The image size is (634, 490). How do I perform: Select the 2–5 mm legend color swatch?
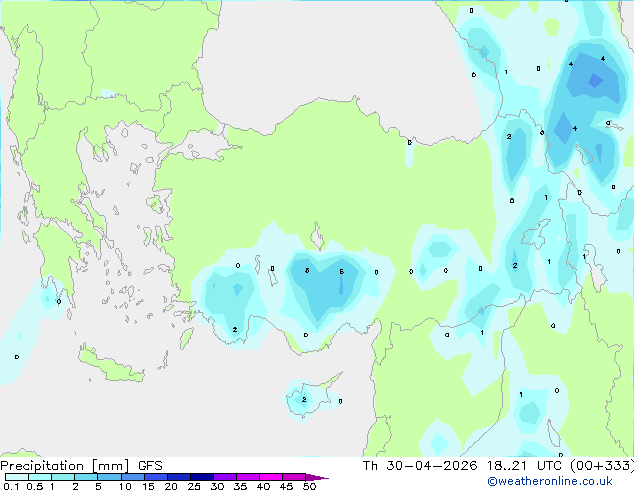point(86,477)
